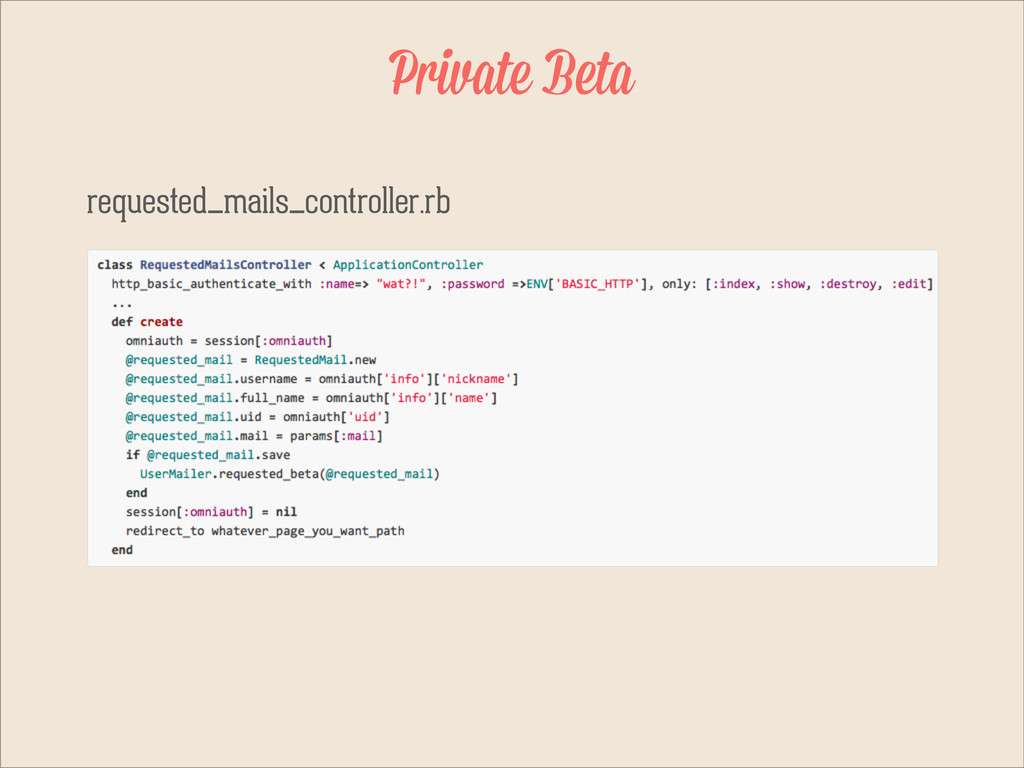1024x768 pixels.
Task: Click ApplicationController in the class declaration
Action: [408, 264]
